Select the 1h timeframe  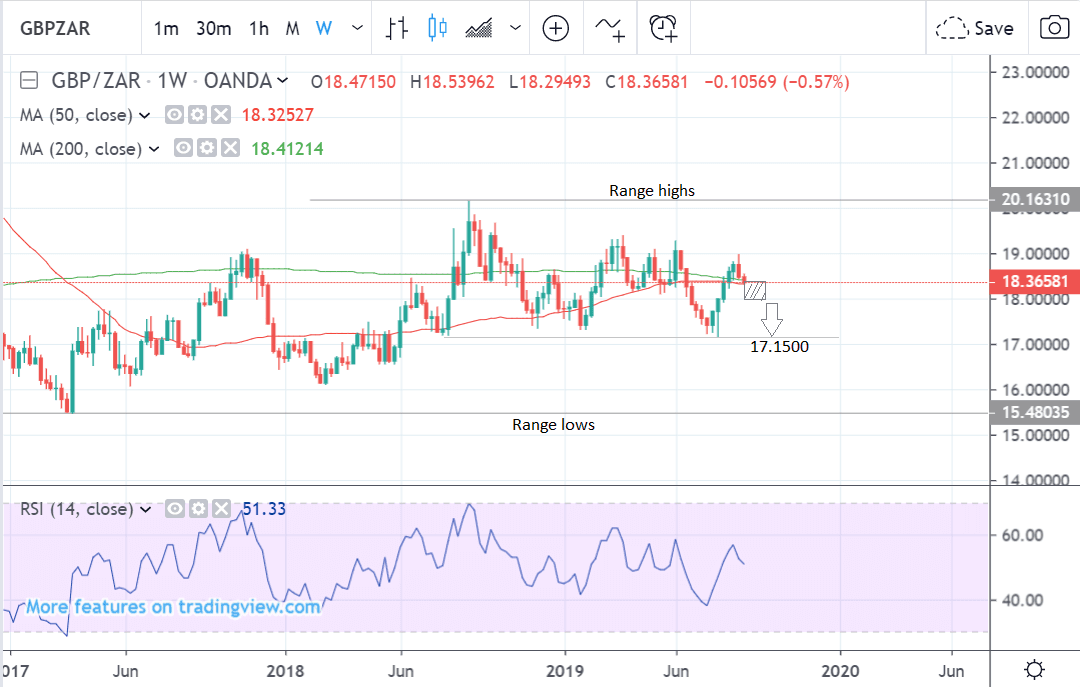point(259,28)
